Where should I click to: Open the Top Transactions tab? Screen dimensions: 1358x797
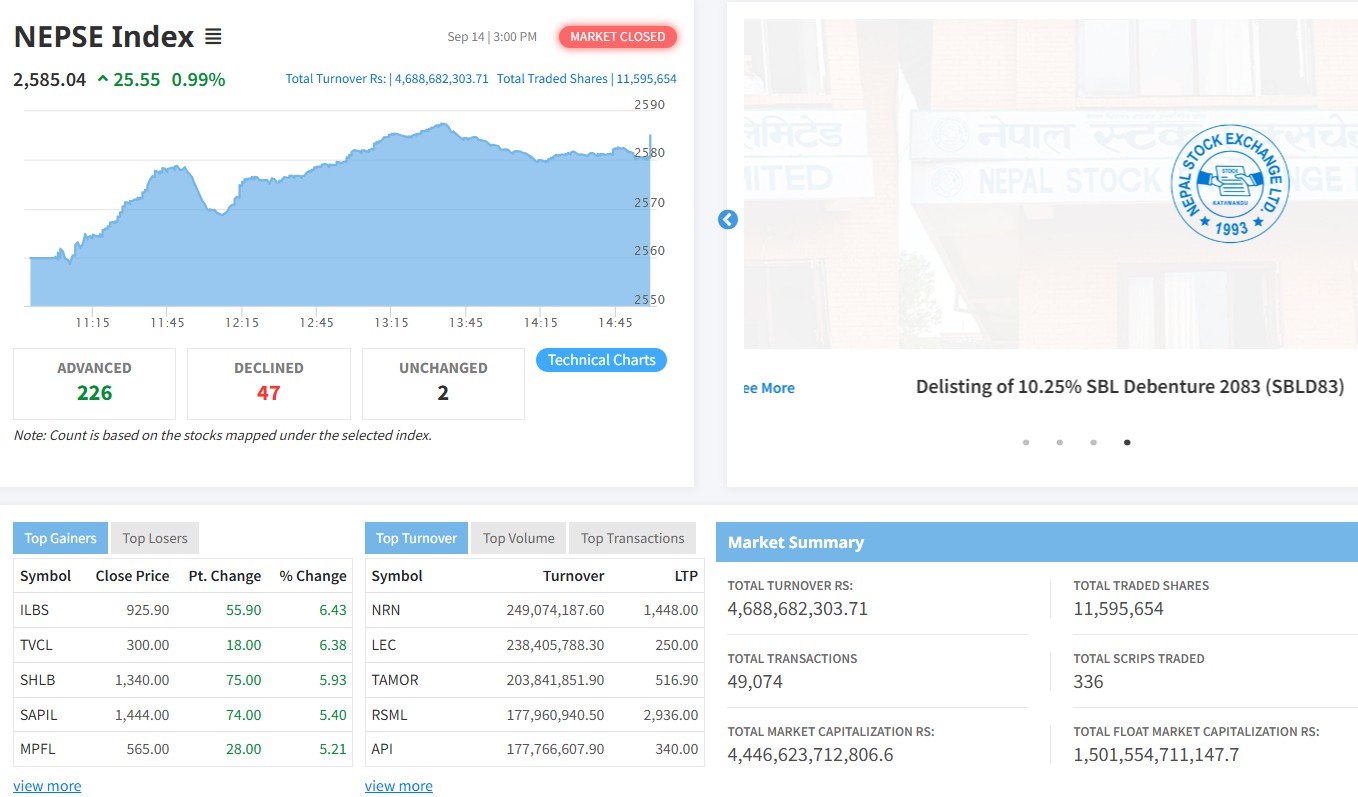(632, 538)
